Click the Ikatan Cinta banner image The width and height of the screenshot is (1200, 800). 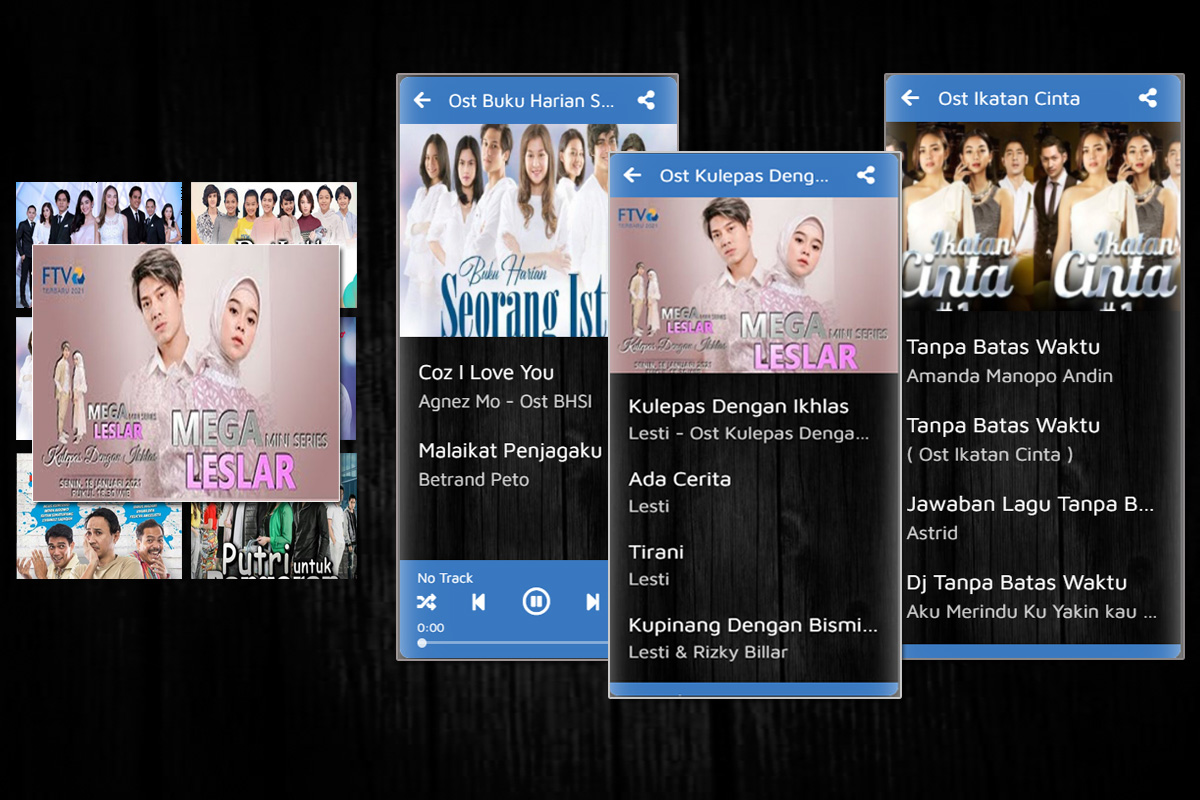(x=1034, y=216)
